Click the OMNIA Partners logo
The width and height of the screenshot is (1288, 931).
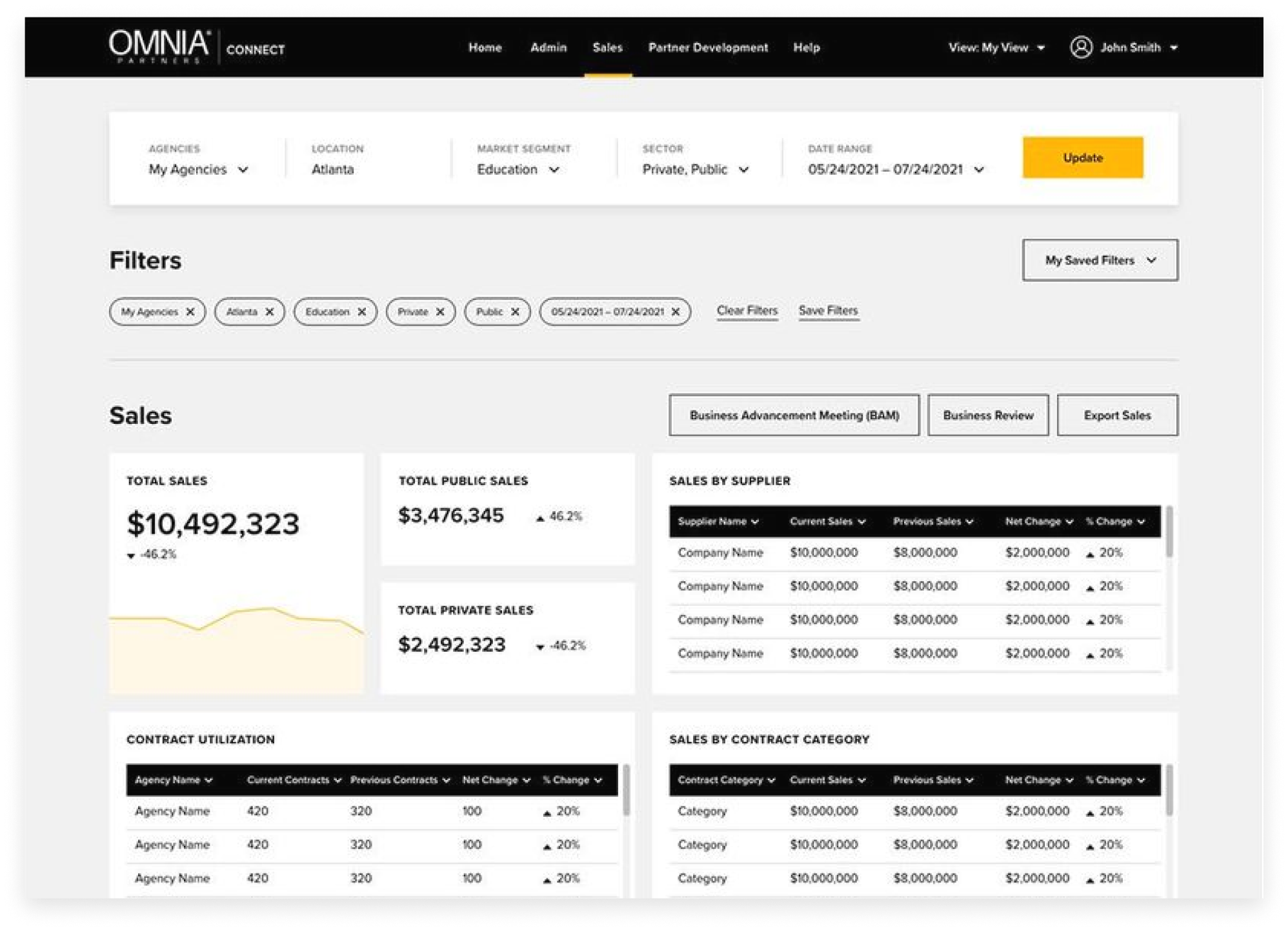pos(159,47)
